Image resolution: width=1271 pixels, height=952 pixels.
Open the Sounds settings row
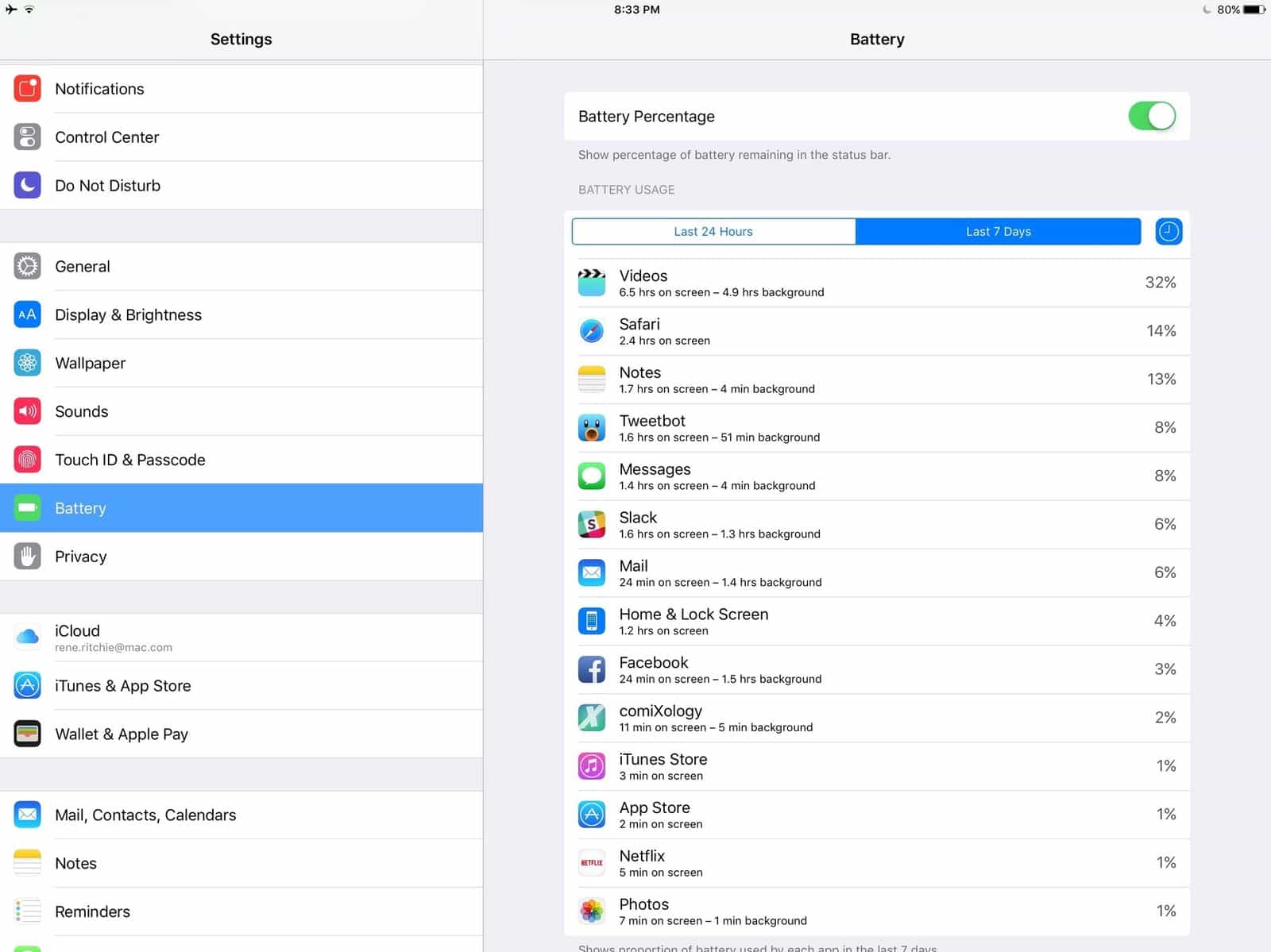click(241, 411)
